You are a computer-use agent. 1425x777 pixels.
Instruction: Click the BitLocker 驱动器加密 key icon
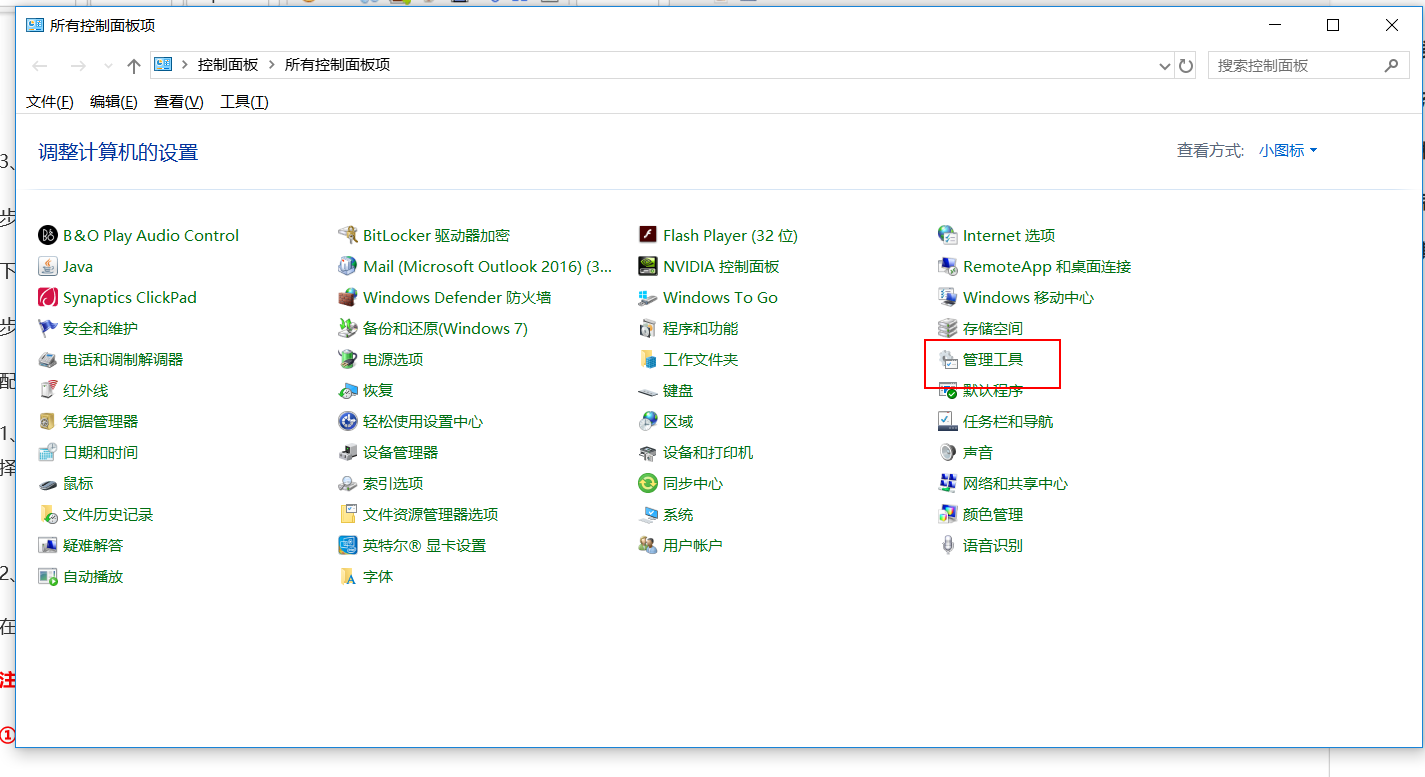(x=347, y=236)
